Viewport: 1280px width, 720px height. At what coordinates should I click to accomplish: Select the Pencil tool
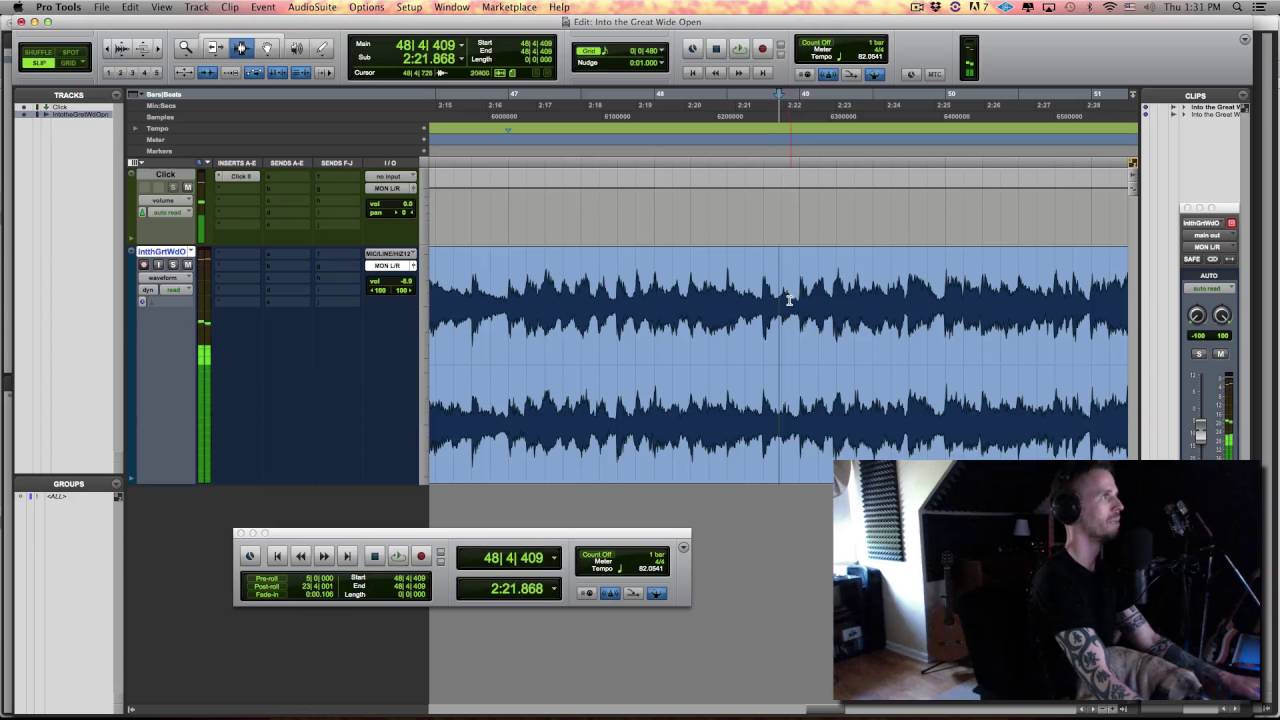[322, 48]
